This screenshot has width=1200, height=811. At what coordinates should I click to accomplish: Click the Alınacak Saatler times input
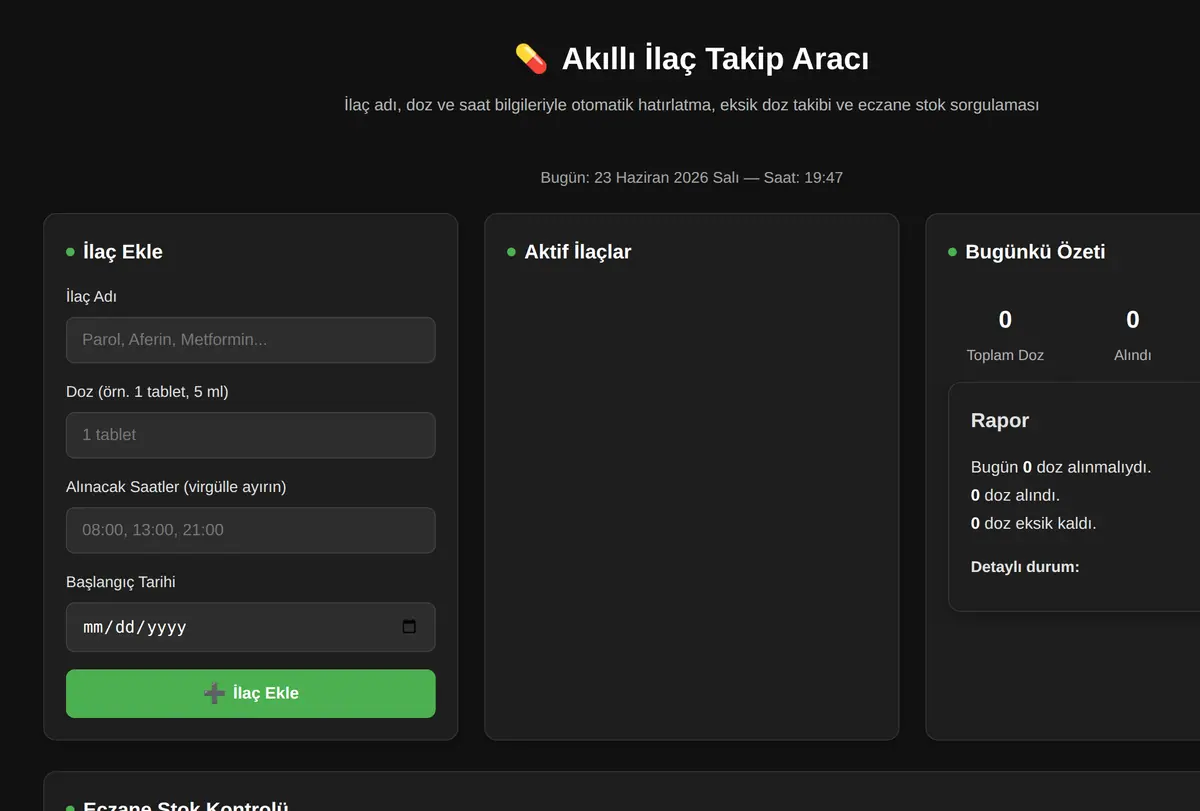[x=250, y=530]
